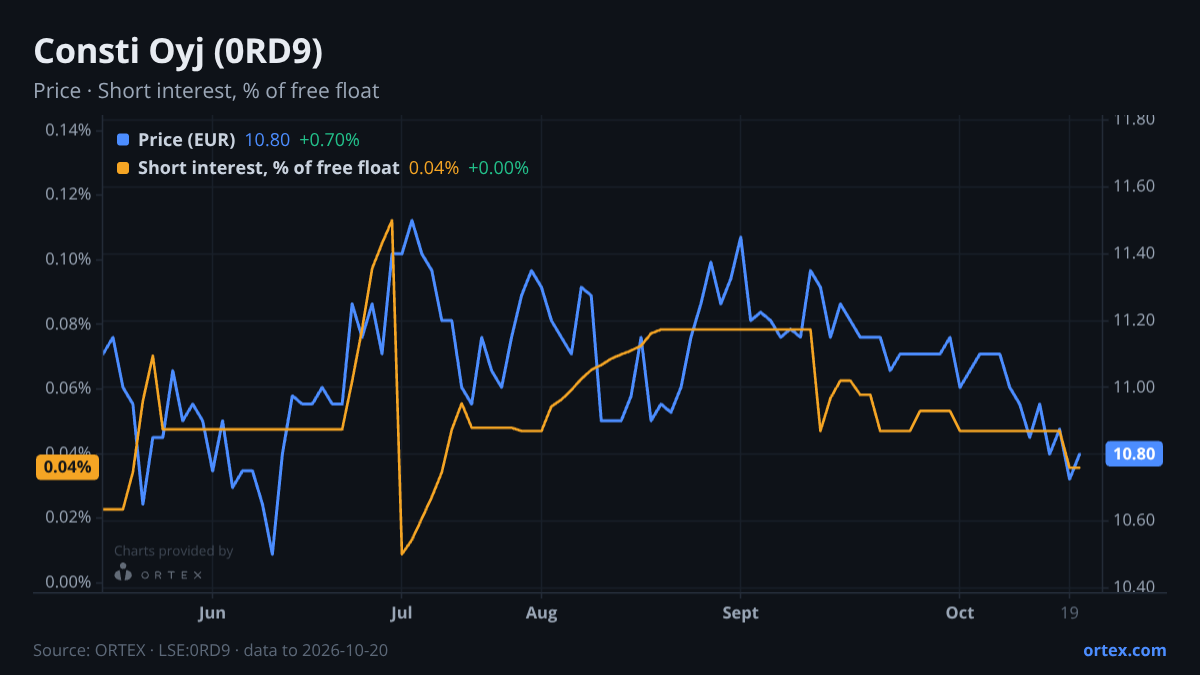Select the Short interest, % of free float legend label

[269, 168]
